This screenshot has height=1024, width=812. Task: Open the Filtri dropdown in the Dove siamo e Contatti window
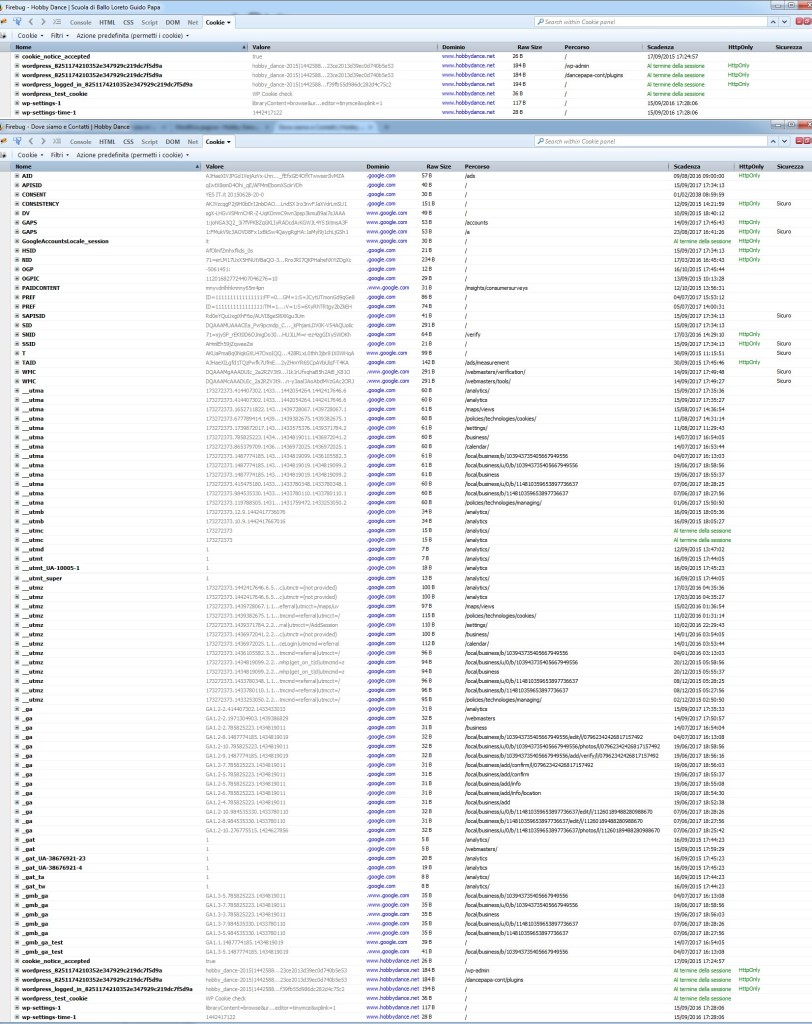59,155
